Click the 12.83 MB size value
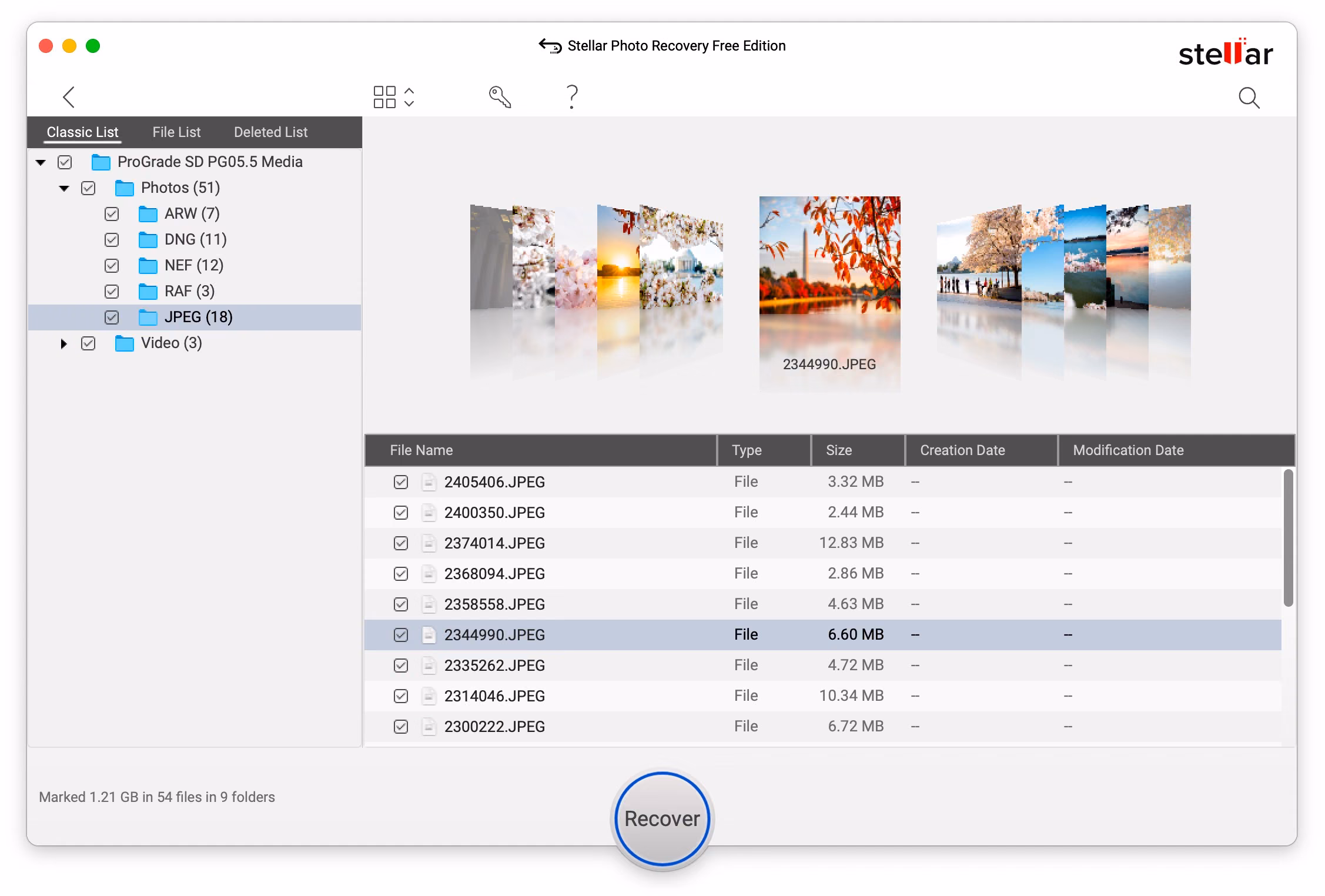The image size is (1325, 896). [x=851, y=543]
